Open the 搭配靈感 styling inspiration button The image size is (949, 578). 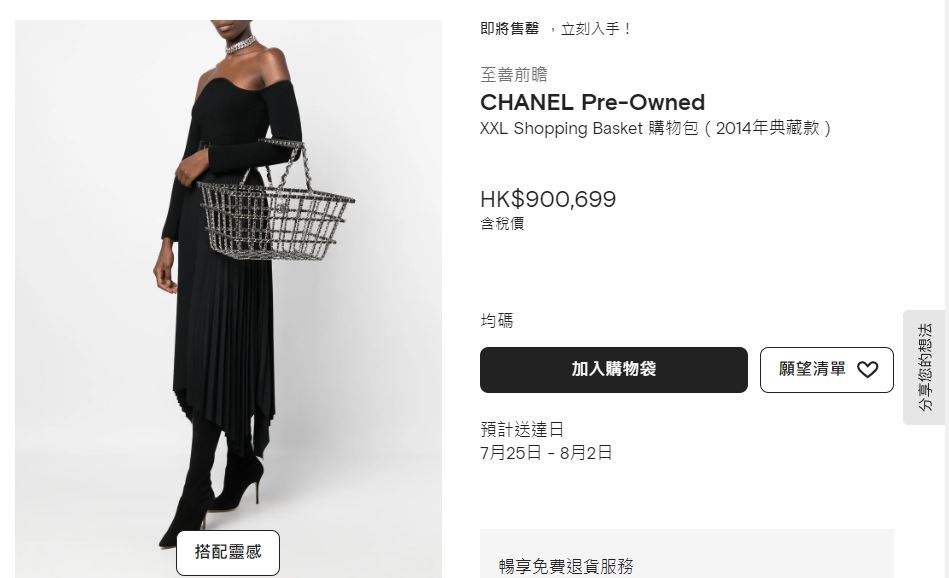point(228,553)
